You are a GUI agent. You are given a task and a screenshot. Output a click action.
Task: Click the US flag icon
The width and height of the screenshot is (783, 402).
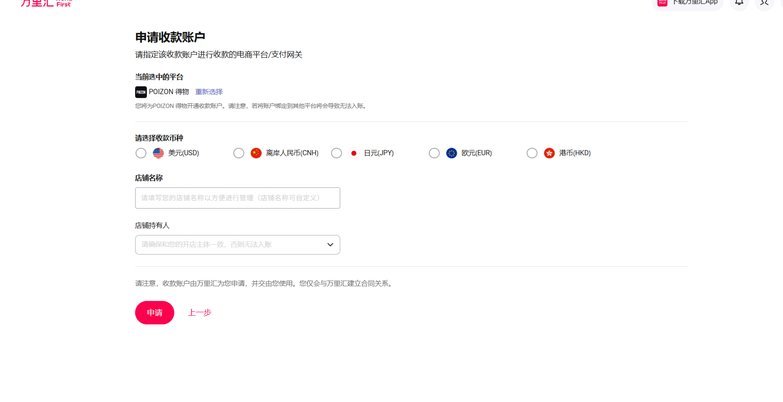(x=158, y=153)
